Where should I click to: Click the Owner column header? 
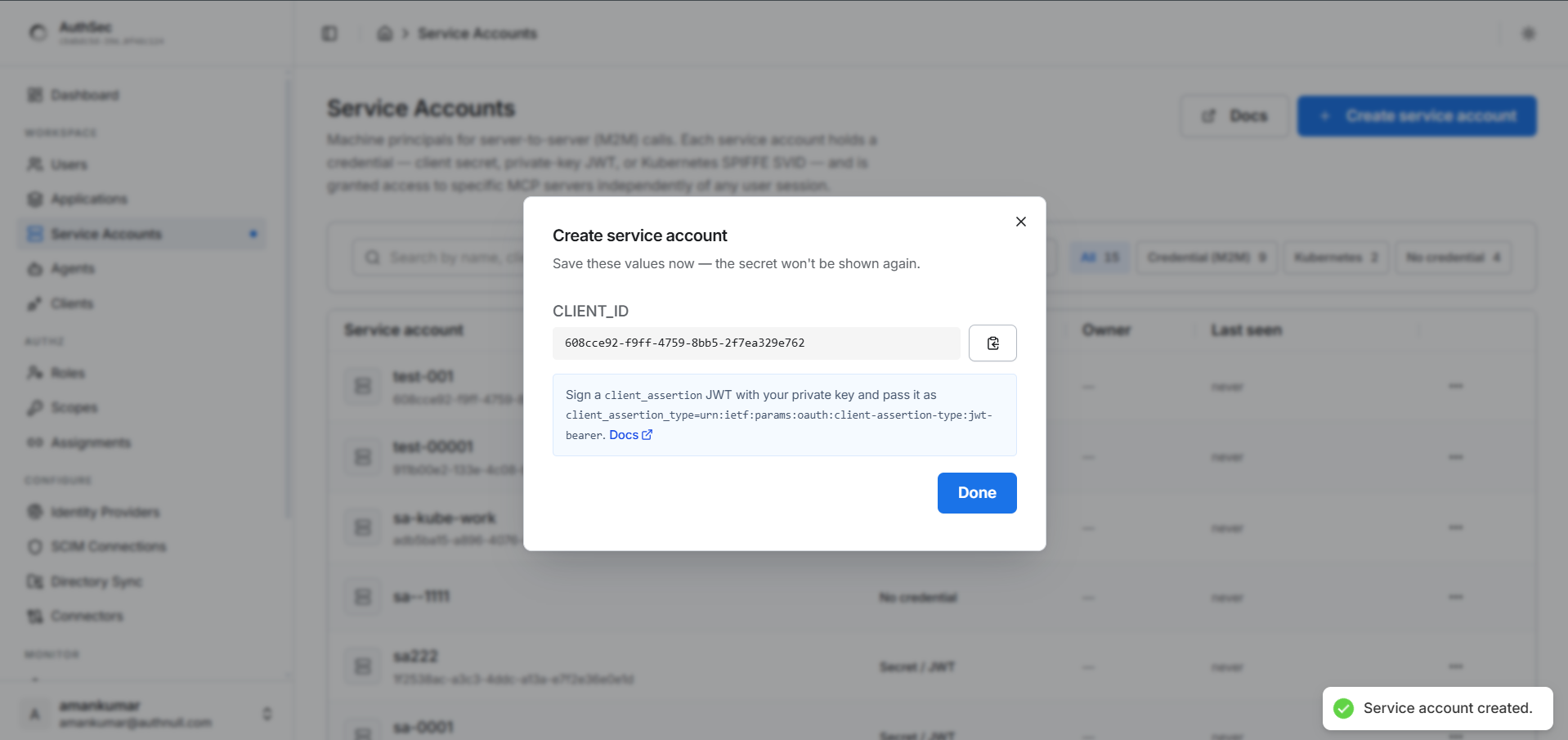1106,330
